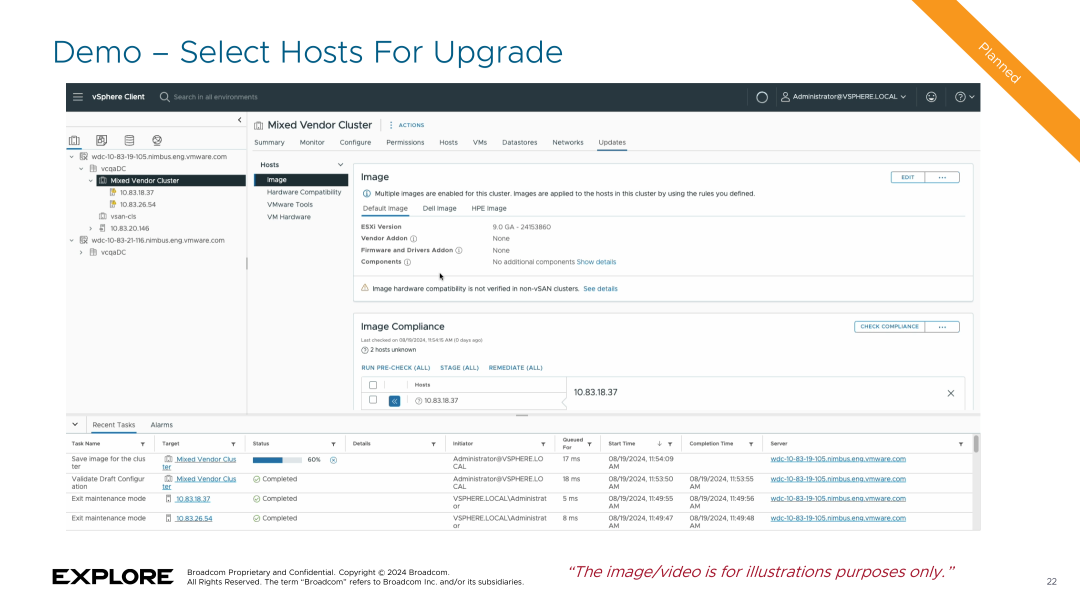Image resolution: width=1080 pixels, height=608 pixels.
Task: Click the refresh circle icon in header
Action: (762, 97)
